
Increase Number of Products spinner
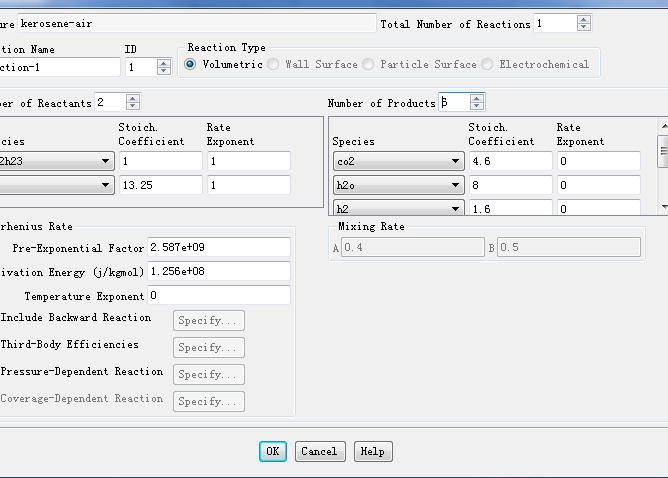pyautogui.click(x=477, y=98)
